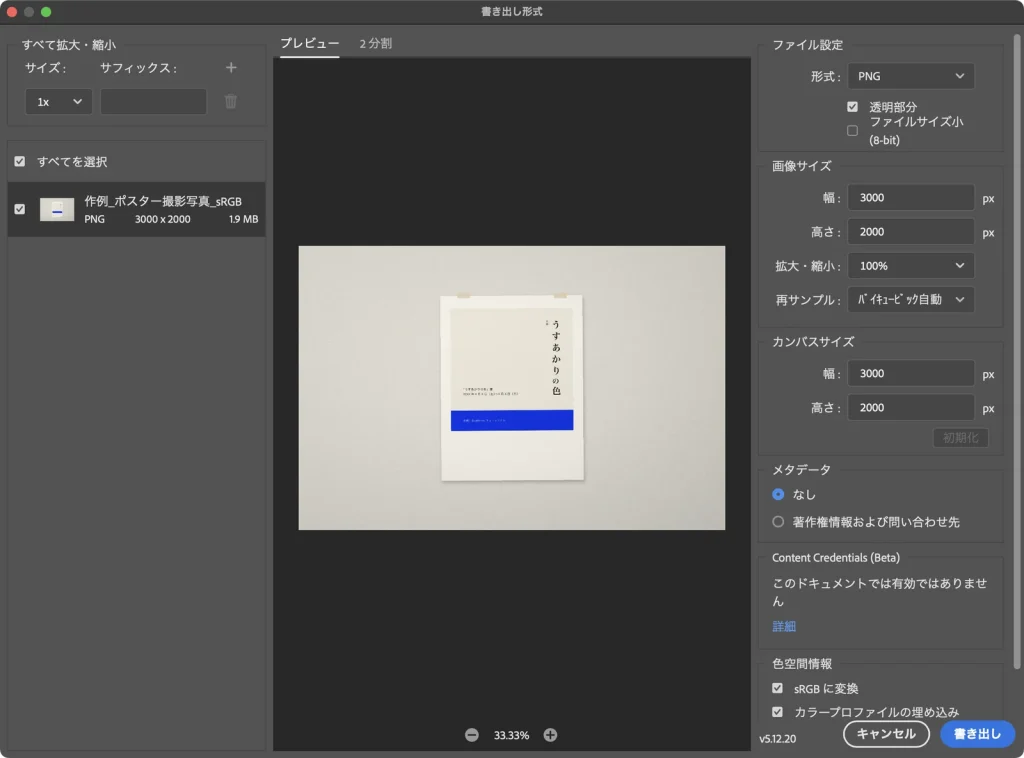The height and width of the screenshot is (758, 1024).
Task: Toggle 透明部分 transparency checkbox
Action: (852, 106)
